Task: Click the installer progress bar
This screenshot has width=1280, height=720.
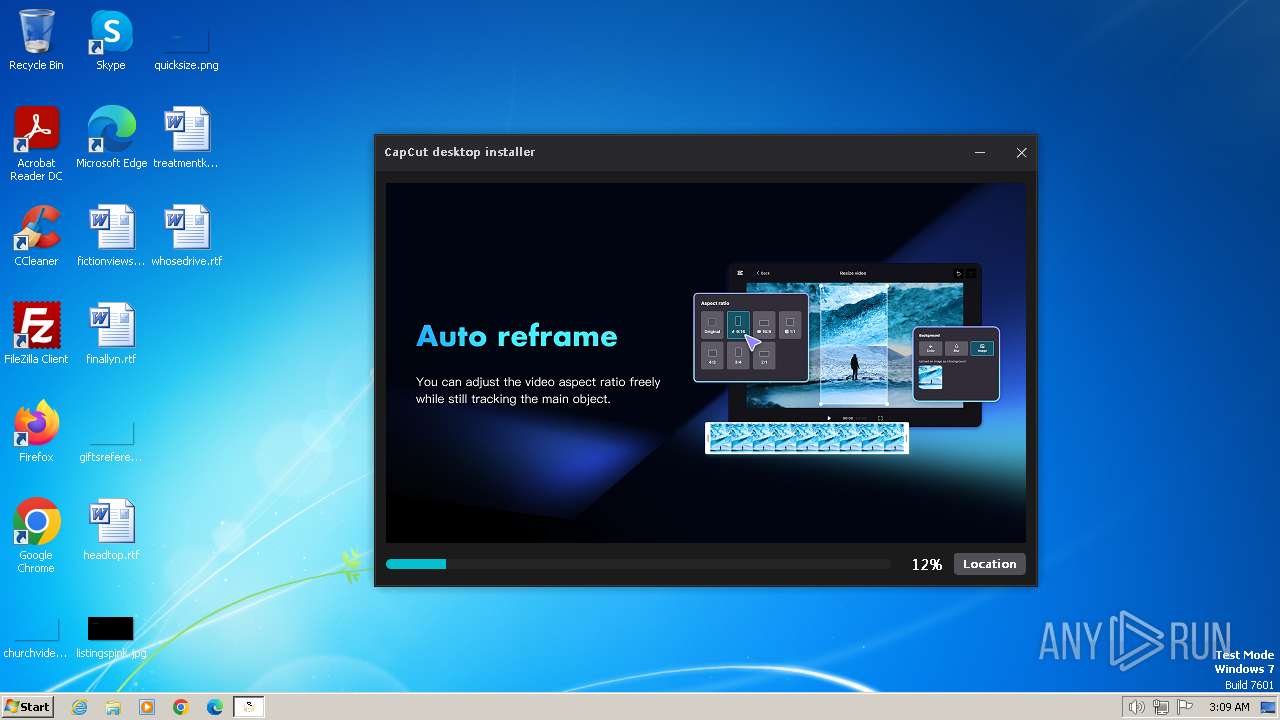Action: point(638,564)
